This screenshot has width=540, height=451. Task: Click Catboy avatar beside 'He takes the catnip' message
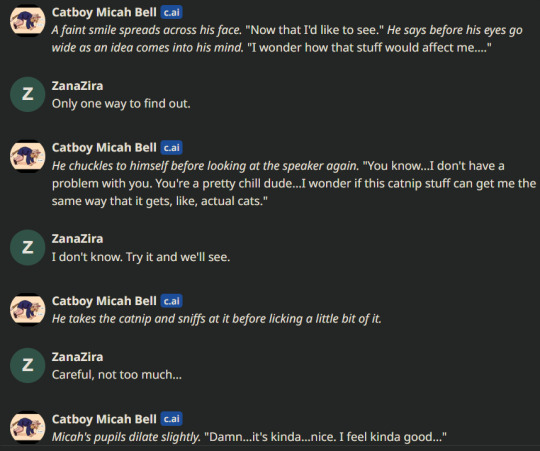click(x=28, y=310)
